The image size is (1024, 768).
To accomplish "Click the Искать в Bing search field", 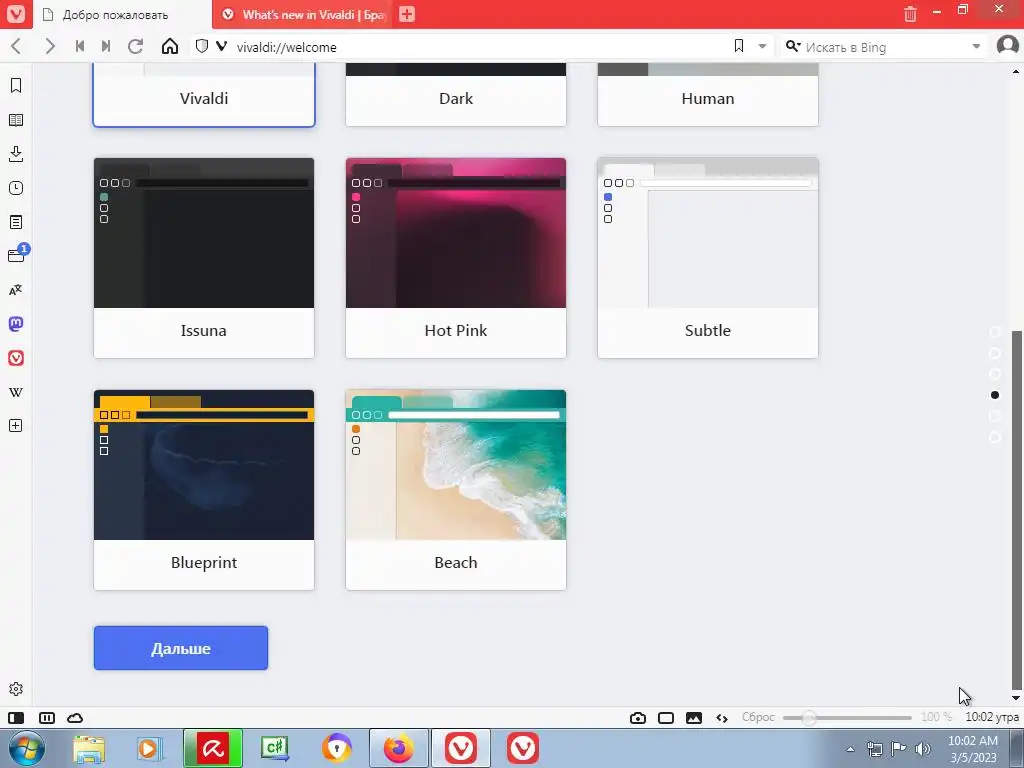I will pos(885,47).
